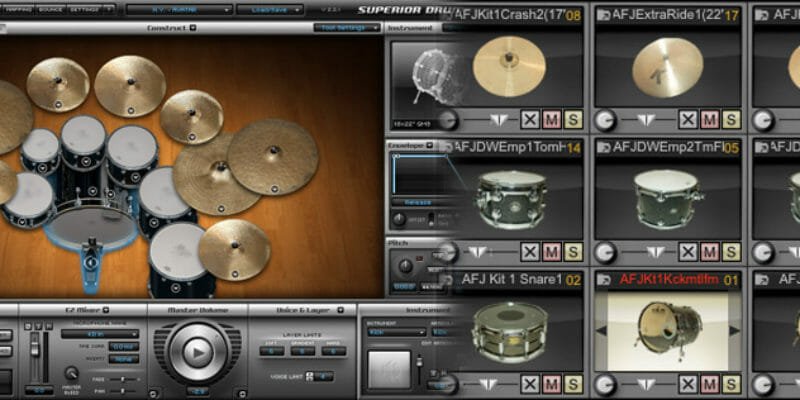Image resolution: width=800 pixels, height=400 pixels.
Task: Click pan marker on AFJExtraRide1 slot
Action: 646,120
